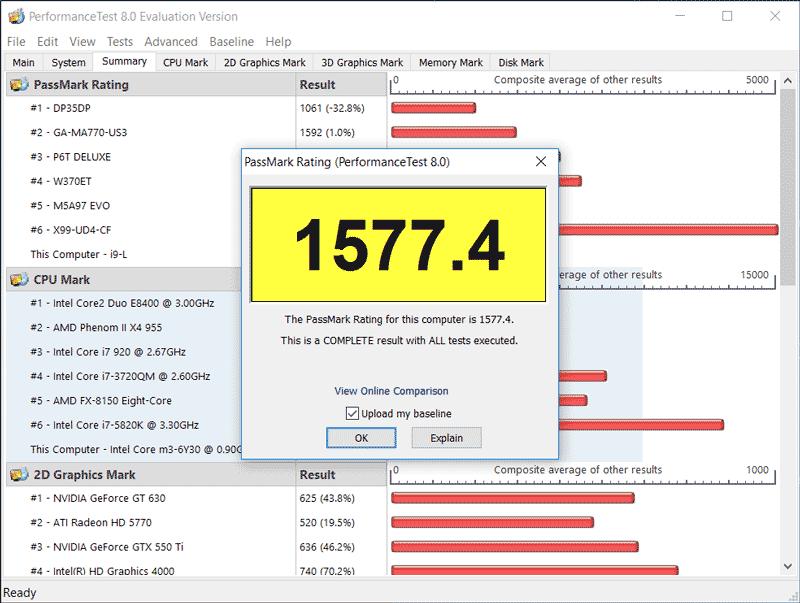Click the 2D Graphics Mark Result column header

[x=341, y=474]
